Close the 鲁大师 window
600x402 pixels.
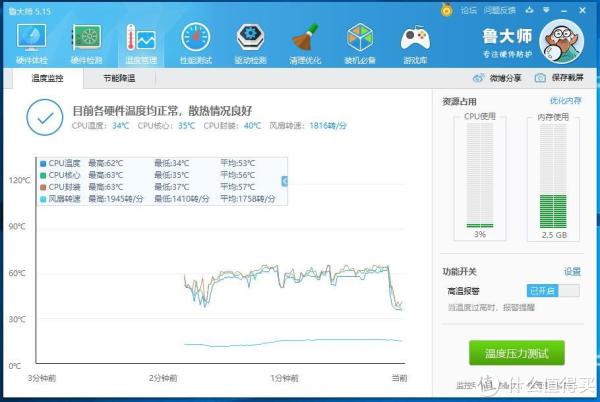pos(582,10)
